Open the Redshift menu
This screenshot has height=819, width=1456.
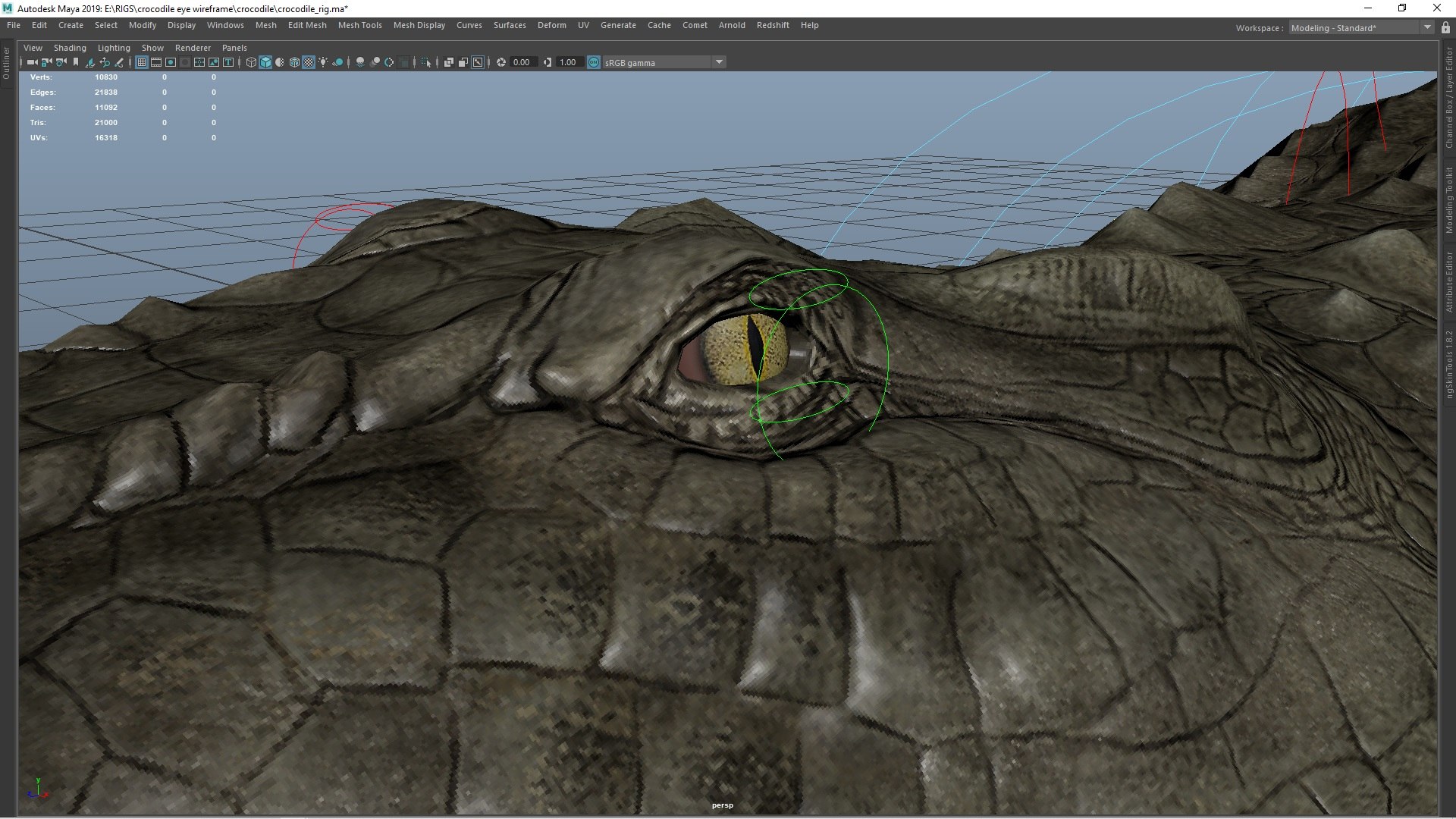click(773, 25)
